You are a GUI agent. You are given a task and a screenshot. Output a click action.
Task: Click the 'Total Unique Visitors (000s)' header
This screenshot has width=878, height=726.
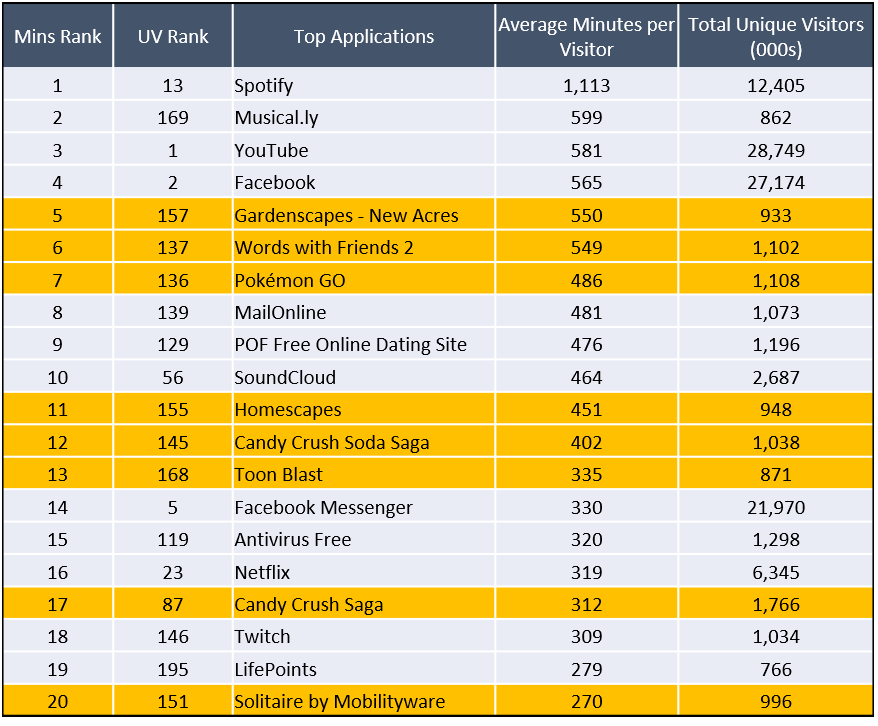(x=776, y=36)
